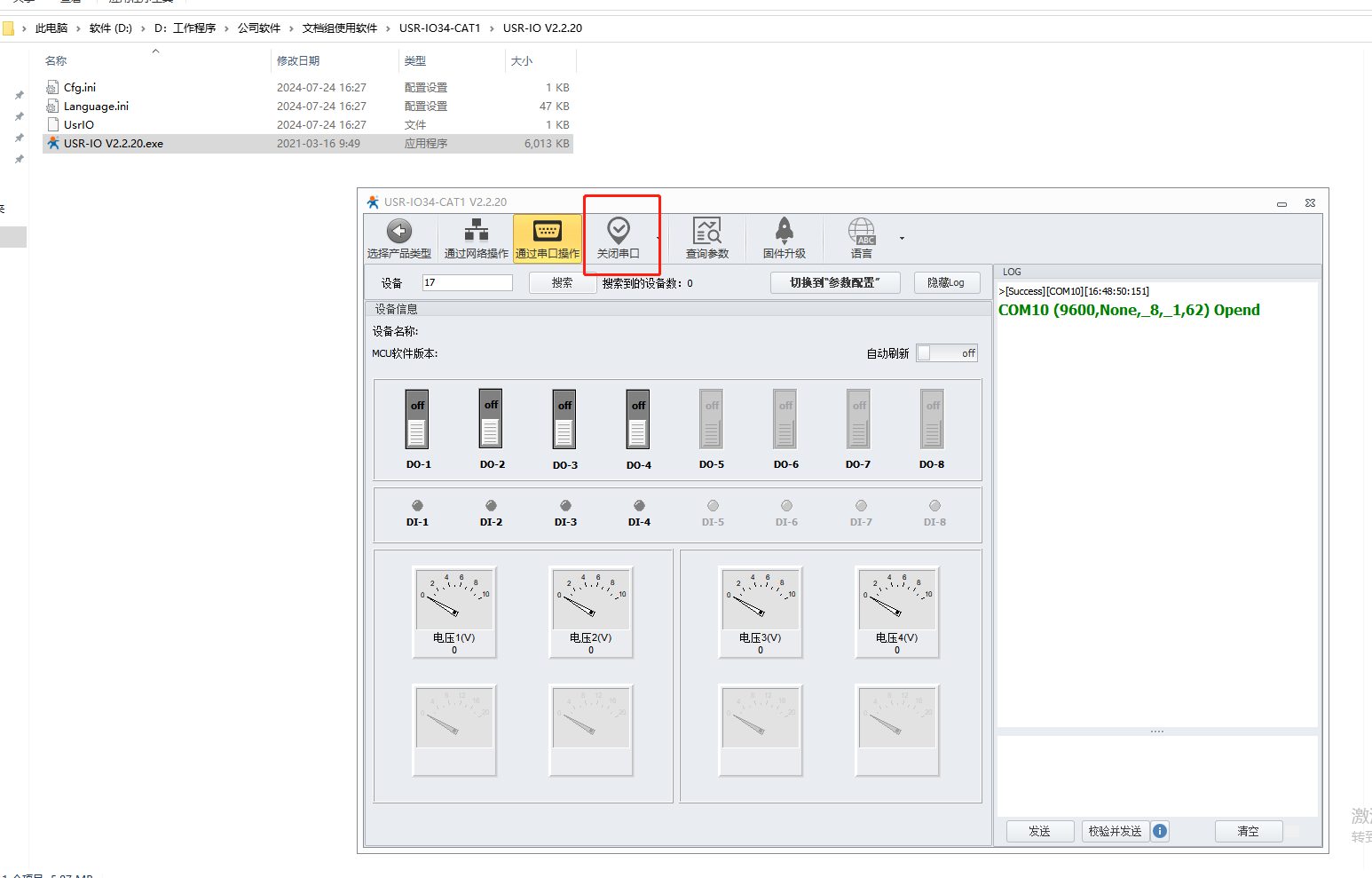Expand the dropdown arrow beside close serial port
1372x878 pixels.
(x=658, y=239)
